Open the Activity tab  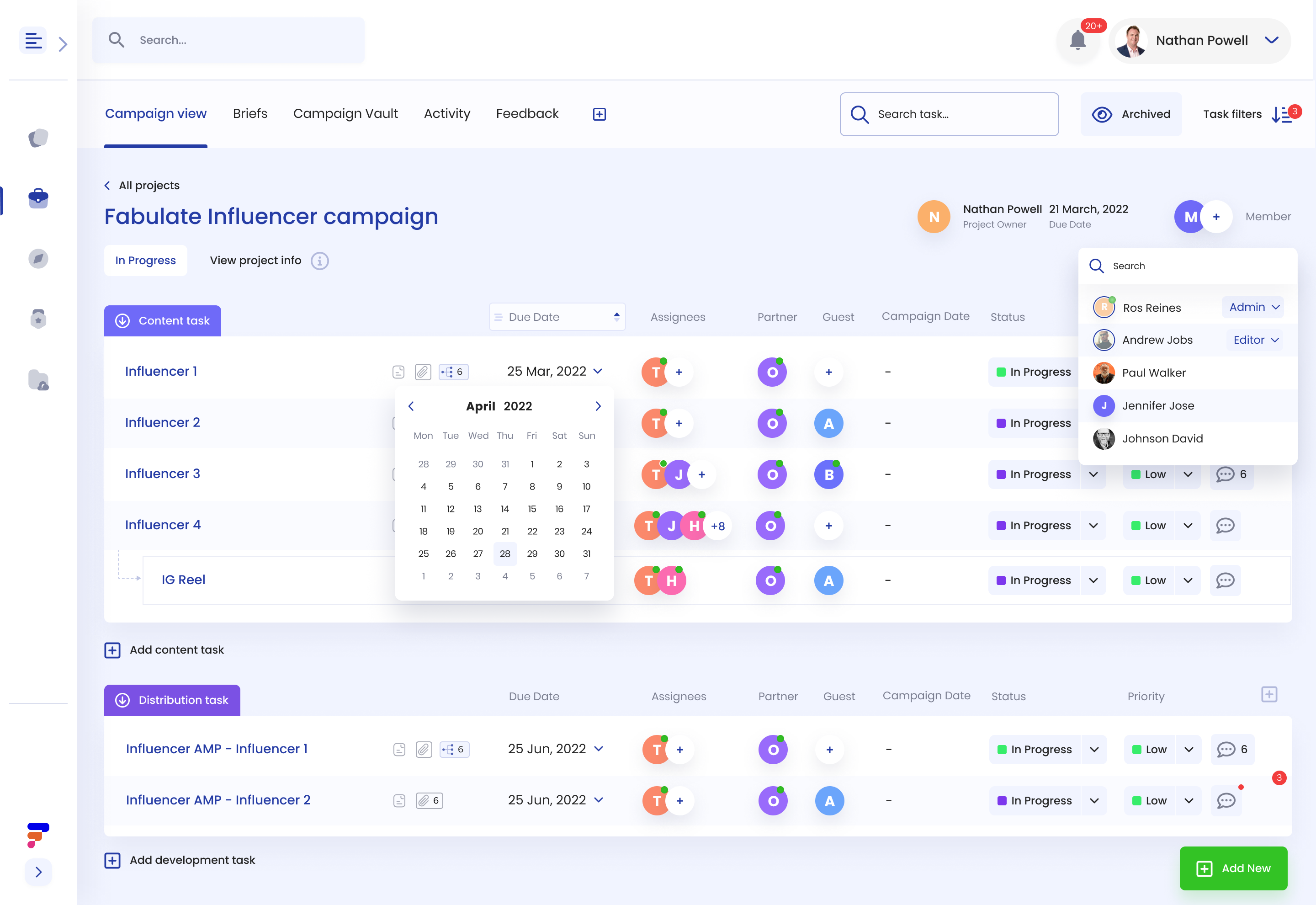(446, 114)
